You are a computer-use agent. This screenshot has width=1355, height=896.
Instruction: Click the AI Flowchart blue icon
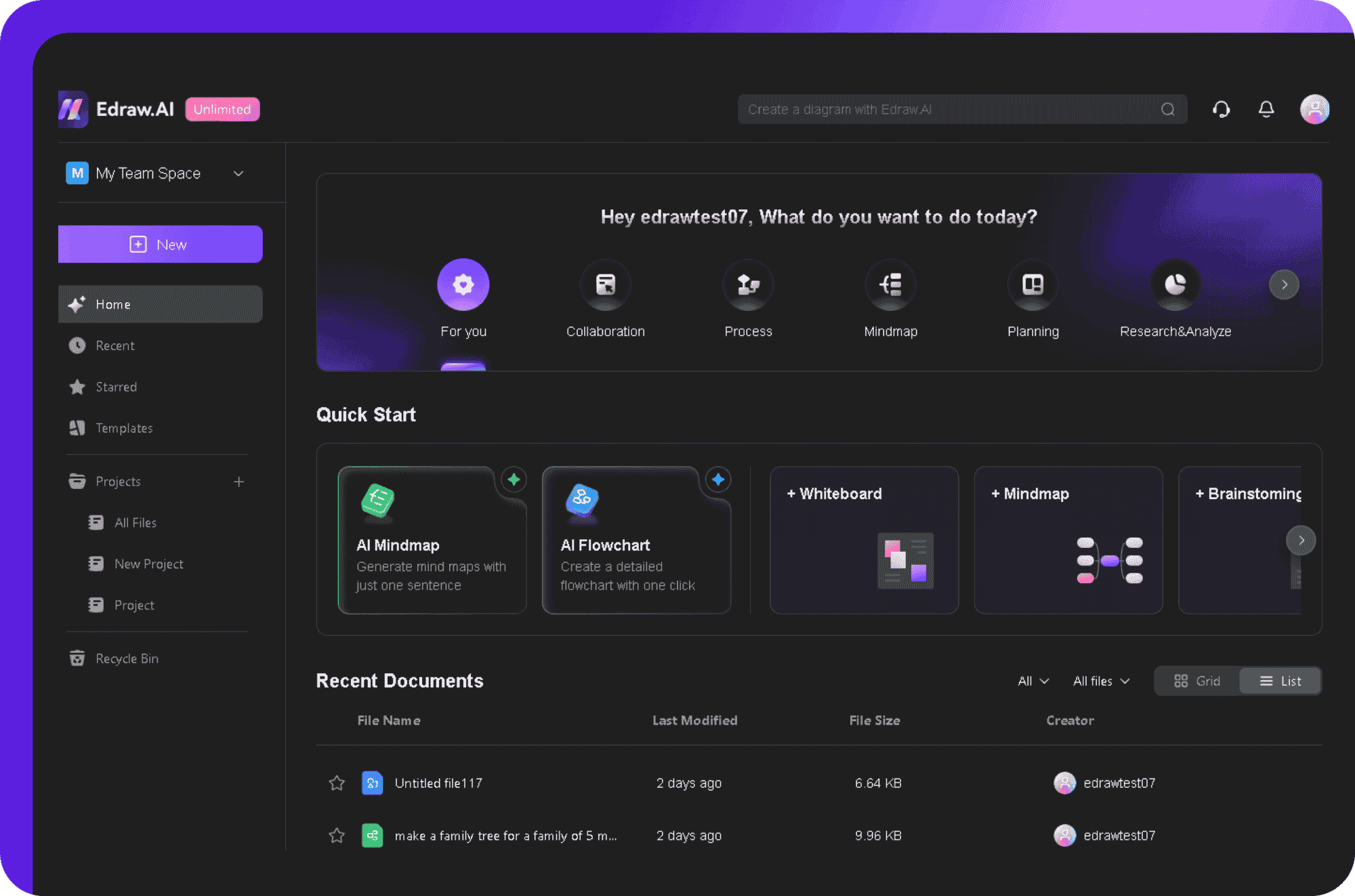tap(582, 501)
